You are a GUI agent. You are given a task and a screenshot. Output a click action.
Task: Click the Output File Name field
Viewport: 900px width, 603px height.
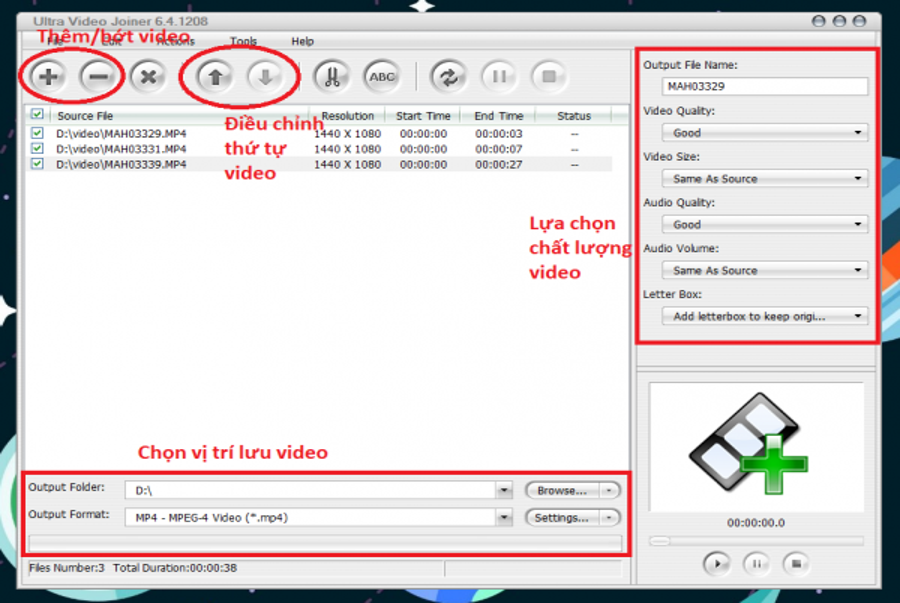(765, 87)
